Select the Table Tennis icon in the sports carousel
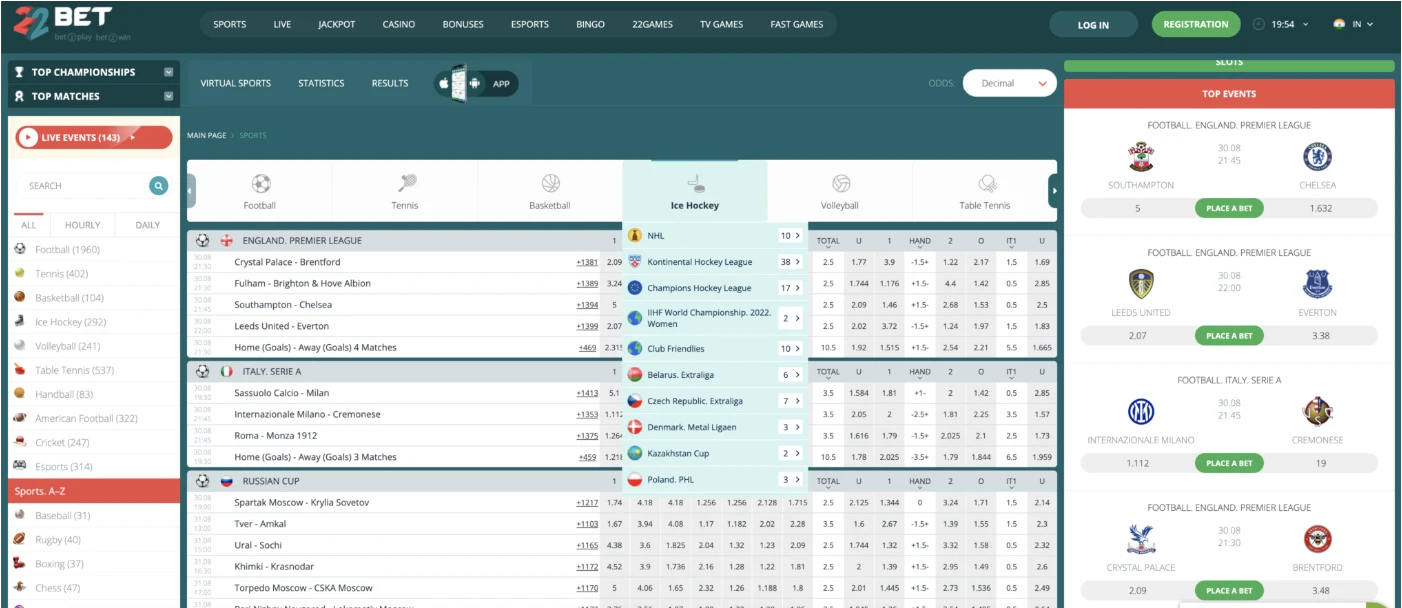Image resolution: width=1402 pixels, height=608 pixels. (987, 184)
